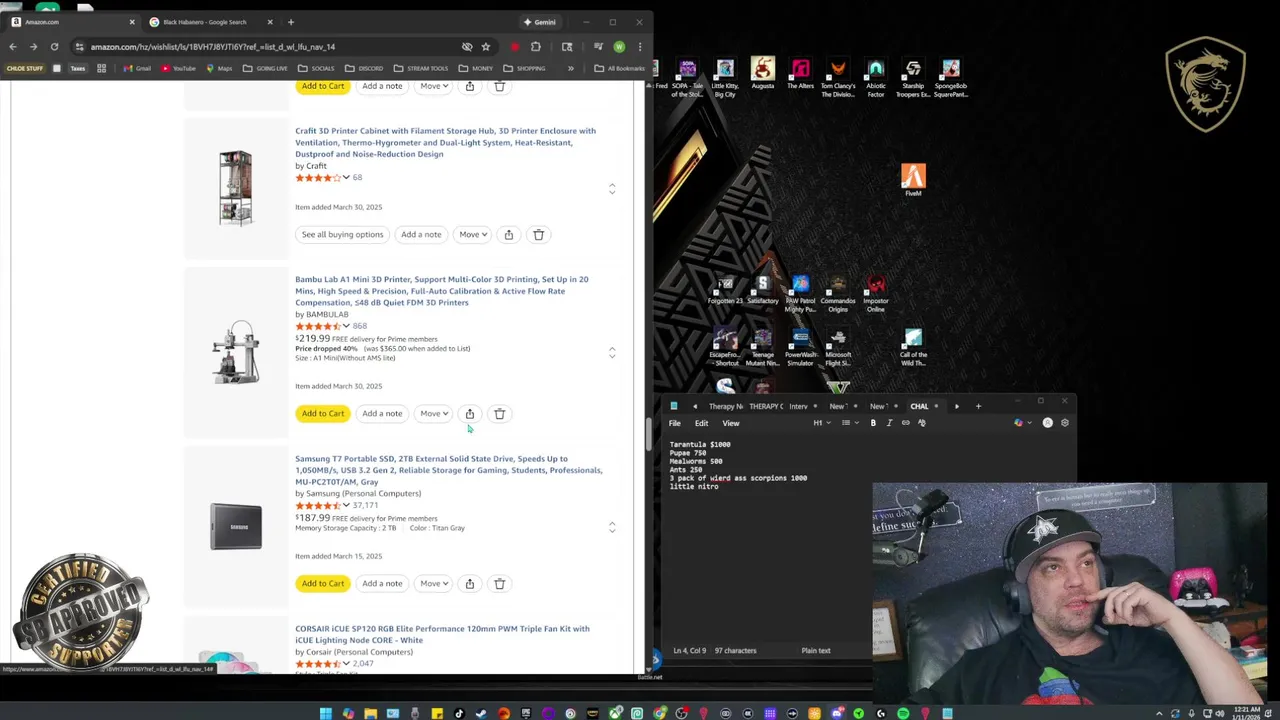Click the Chrome page vertical scrollbar

(648, 433)
